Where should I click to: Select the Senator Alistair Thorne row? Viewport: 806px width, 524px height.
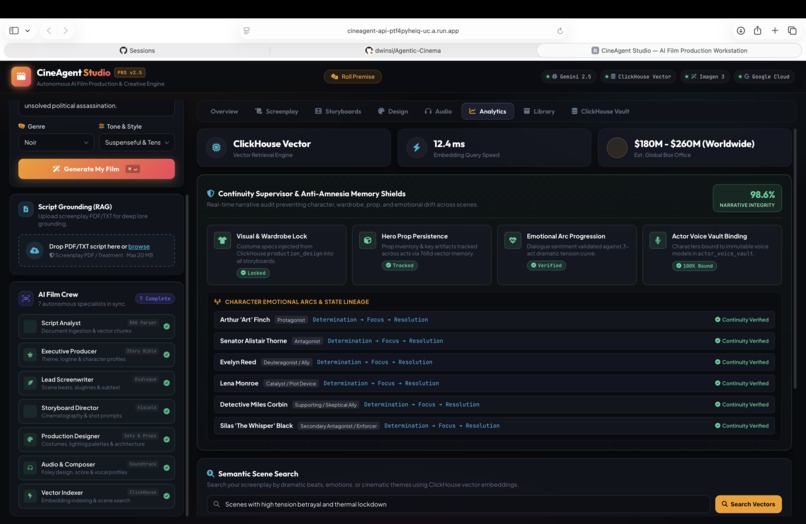pos(494,341)
